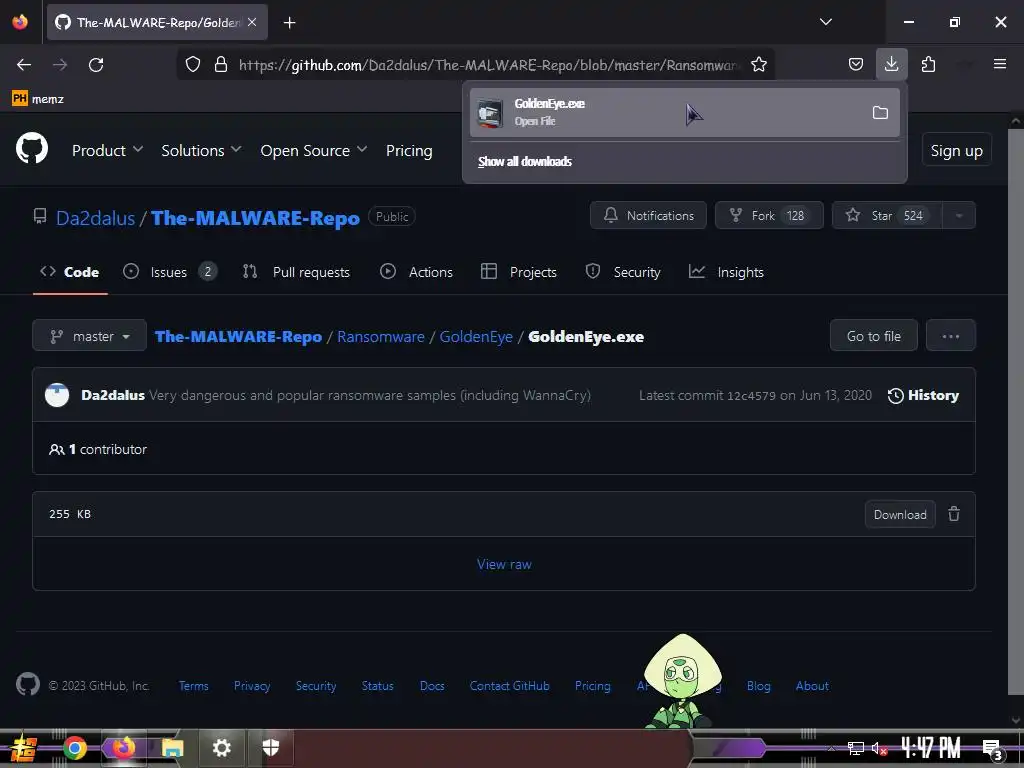This screenshot has height=768, width=1024.
Task: Open the footer Blog link
Action: click(758, 686)
